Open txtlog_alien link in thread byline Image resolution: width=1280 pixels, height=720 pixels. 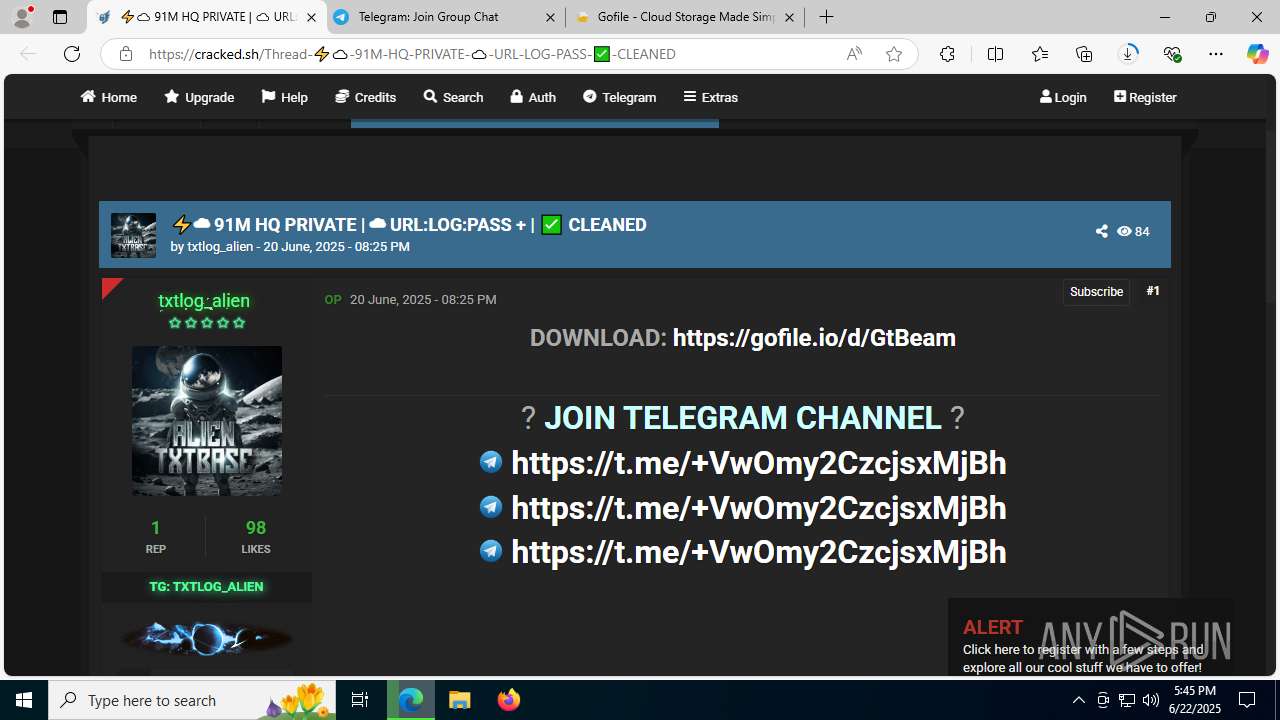pyautogui.click(x=220, y=246)
